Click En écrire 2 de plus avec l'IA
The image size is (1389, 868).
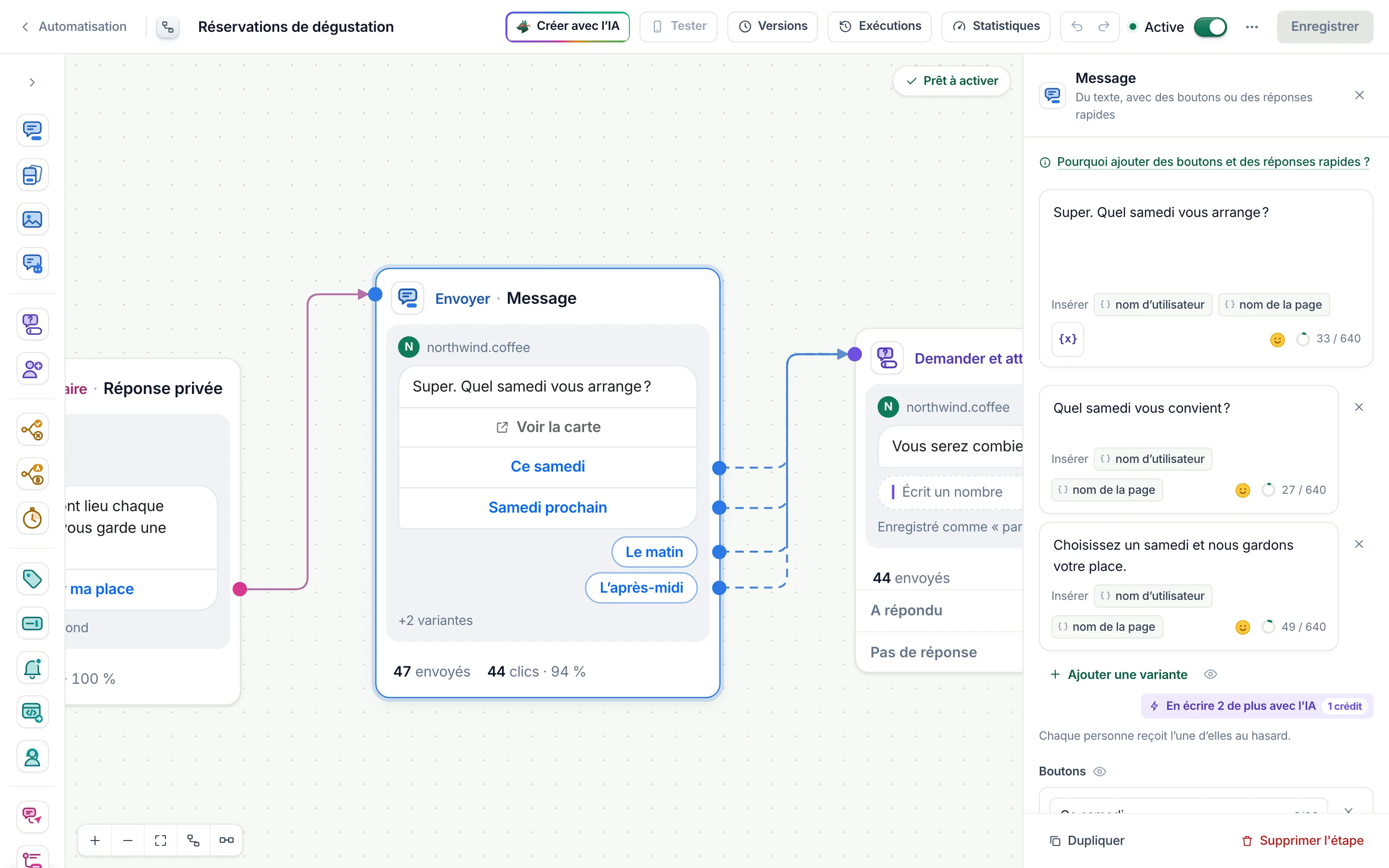[1257, 706]
